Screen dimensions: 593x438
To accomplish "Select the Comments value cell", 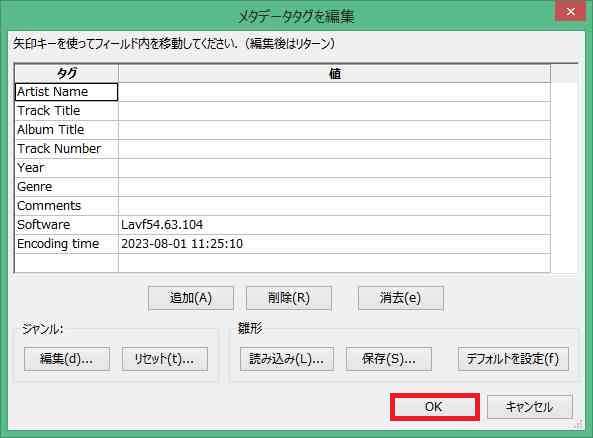I will pos(334,206).
